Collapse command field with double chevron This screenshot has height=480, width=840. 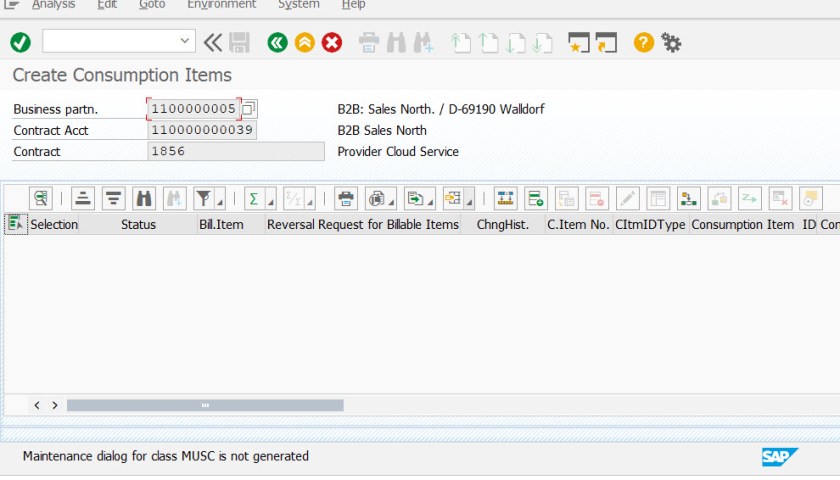click(x=213, y=42)
